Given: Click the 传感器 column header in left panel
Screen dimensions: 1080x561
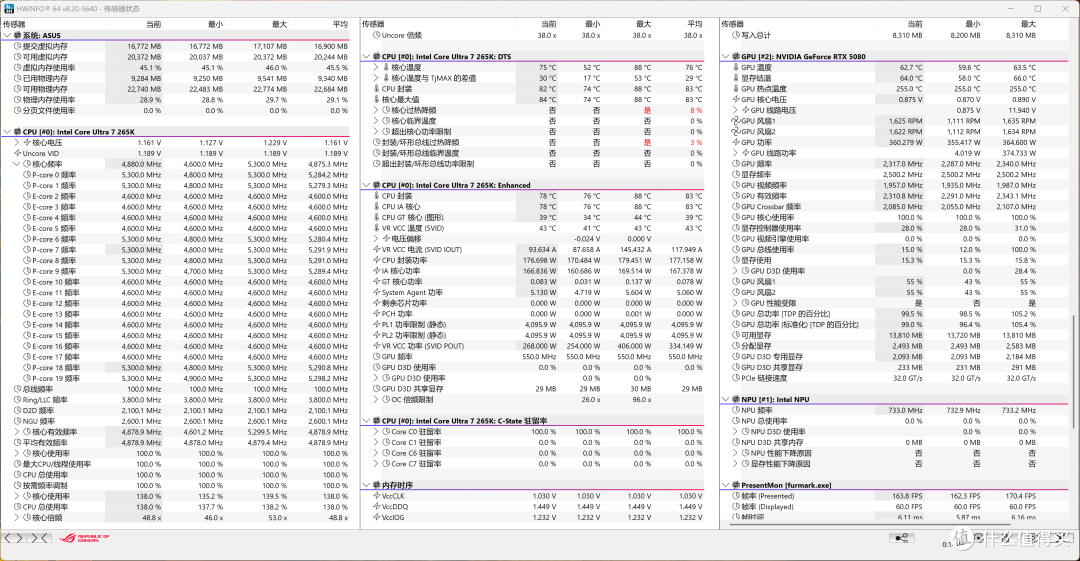Looking at the screenshot, I should pos(14,24).
